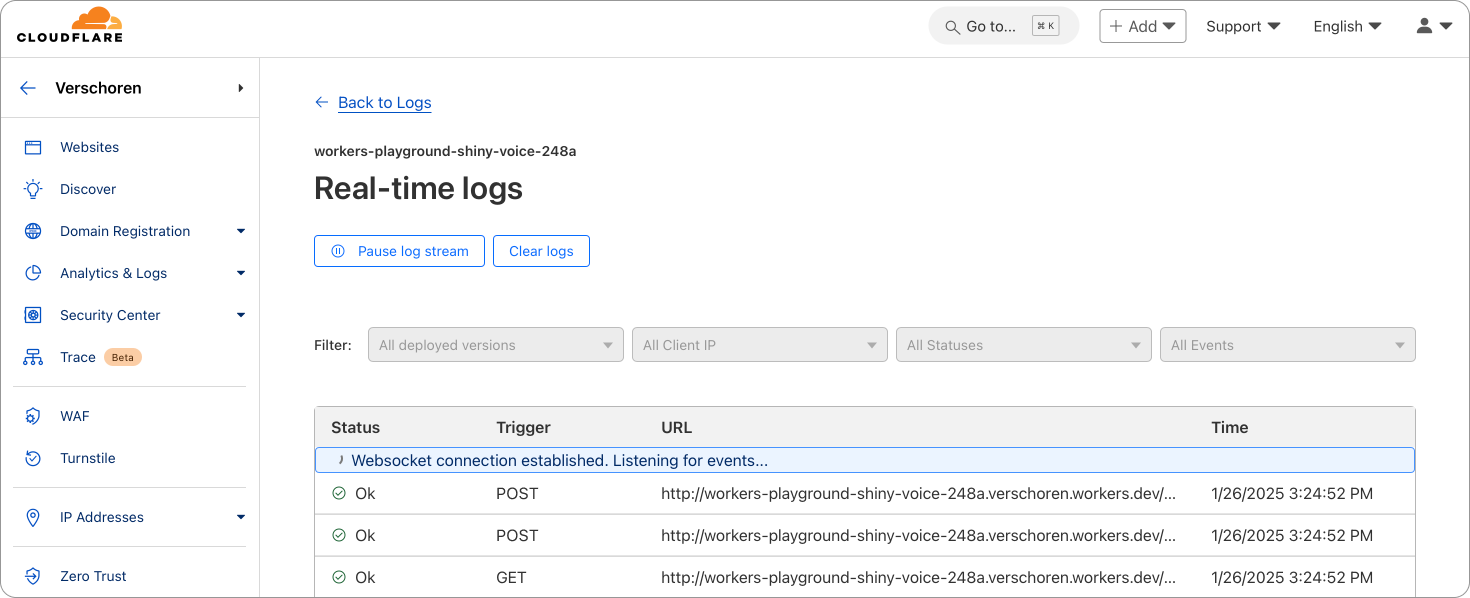Open Turnstile in the sidebar

coord(88,458)
